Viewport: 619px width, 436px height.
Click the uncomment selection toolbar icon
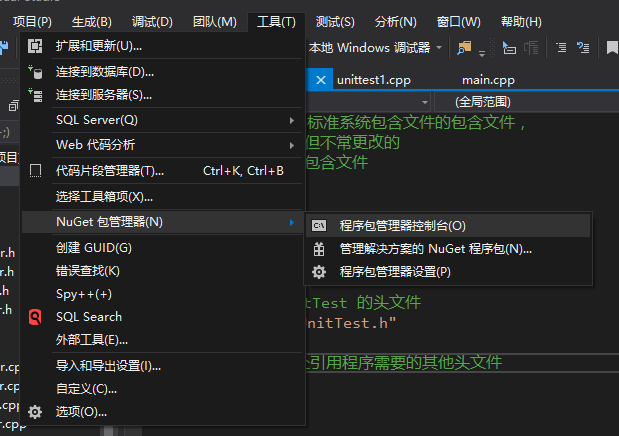point(583,48)
